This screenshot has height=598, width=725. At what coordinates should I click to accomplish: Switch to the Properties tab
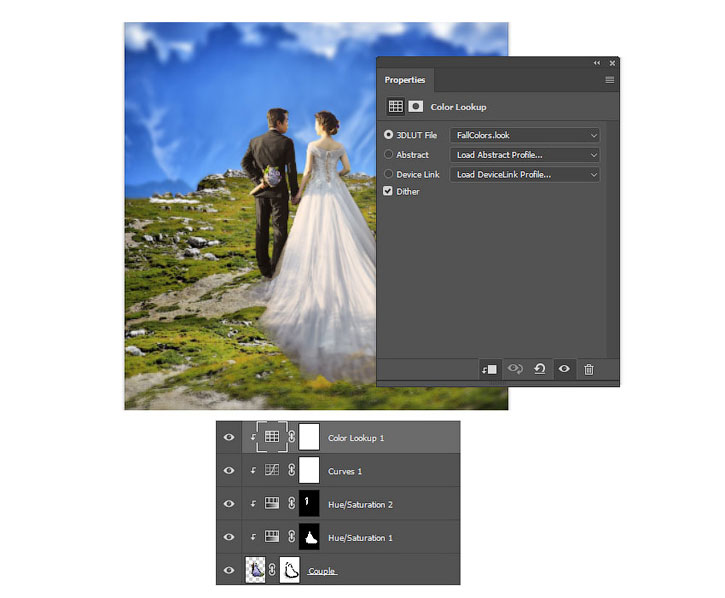[405, 80]
